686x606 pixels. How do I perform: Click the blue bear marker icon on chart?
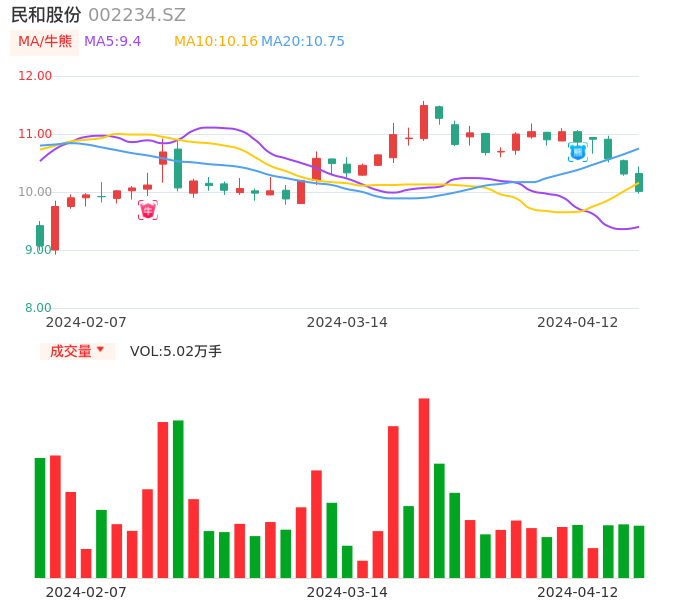[x=577, y=152]
